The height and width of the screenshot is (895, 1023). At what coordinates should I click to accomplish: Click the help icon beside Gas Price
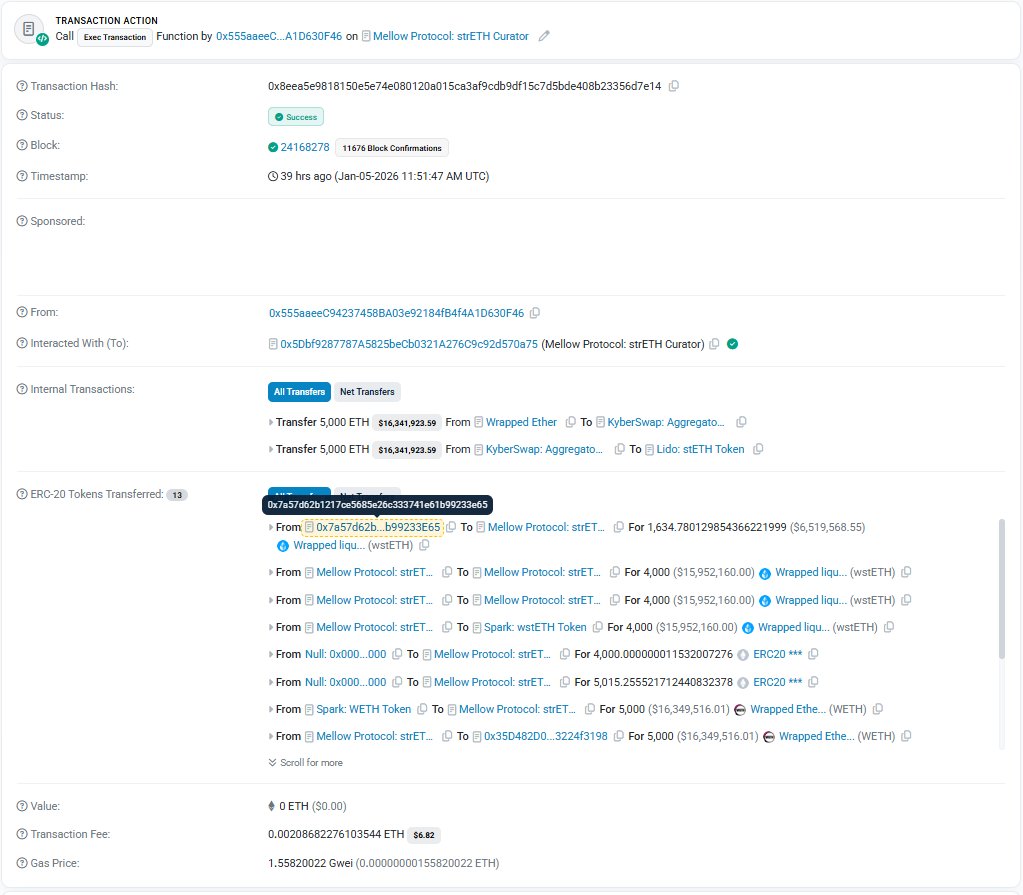[x=22, y=863]
